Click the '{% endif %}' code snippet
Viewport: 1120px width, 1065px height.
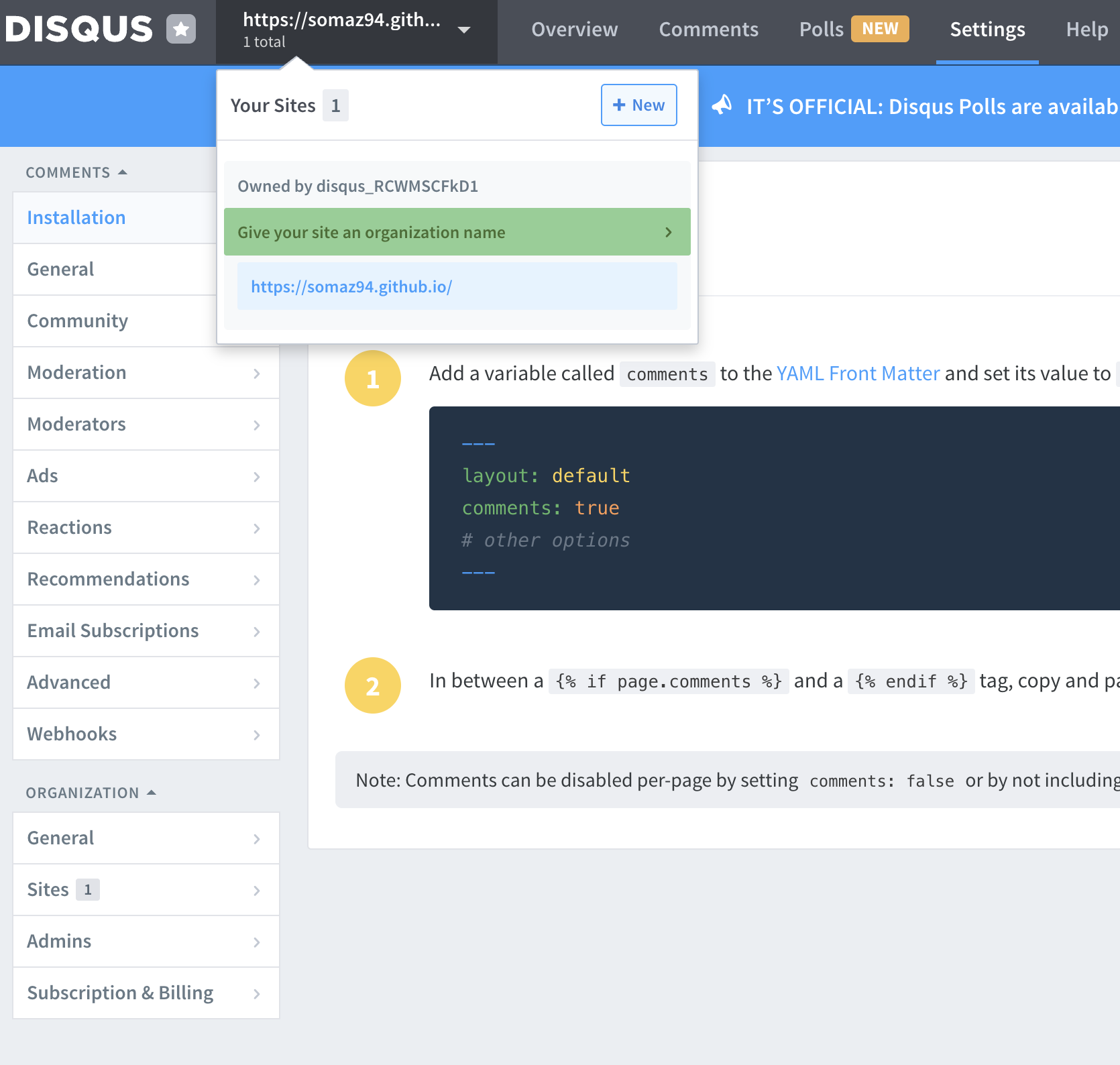click(911, 681)
